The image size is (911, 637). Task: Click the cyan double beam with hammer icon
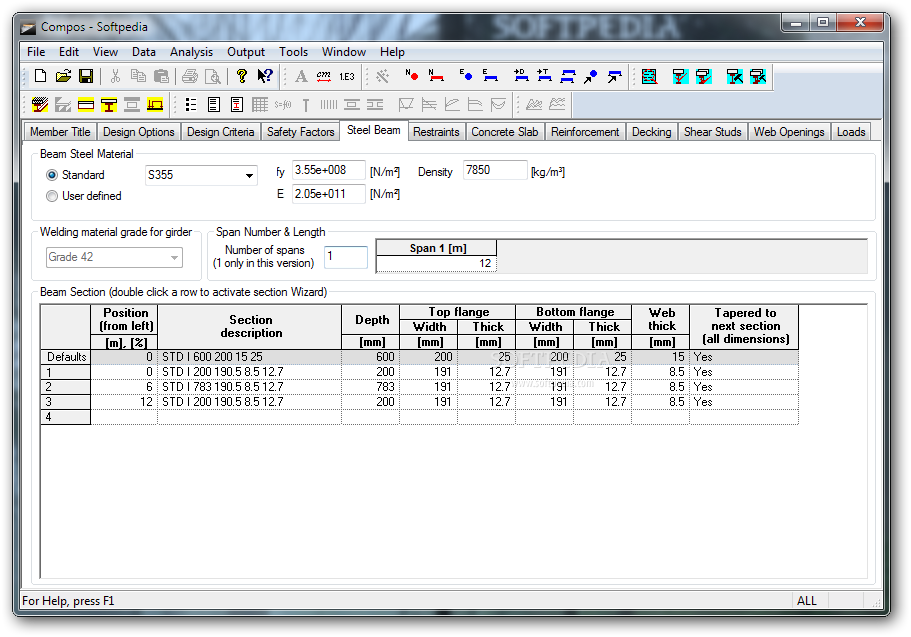point(758,76)
